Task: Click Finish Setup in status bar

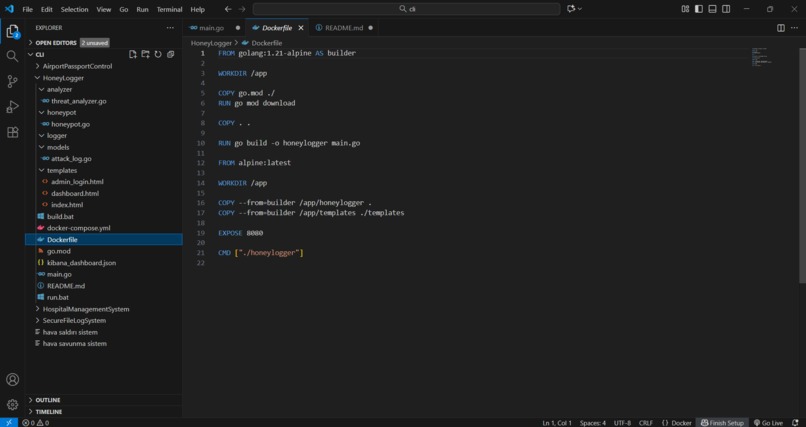Action: coord(722,423)
